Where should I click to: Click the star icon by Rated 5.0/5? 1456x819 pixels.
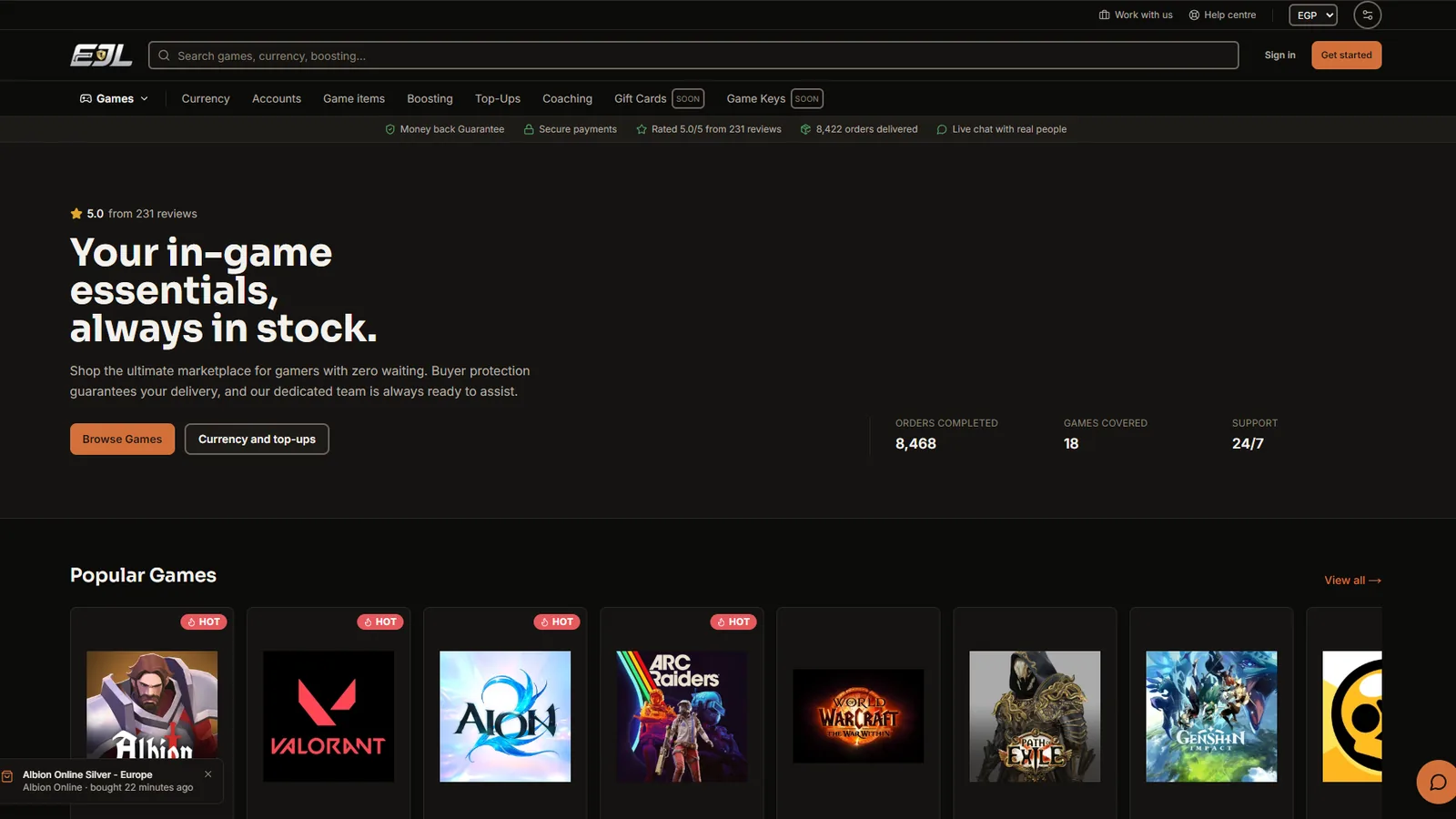[642, 129]
